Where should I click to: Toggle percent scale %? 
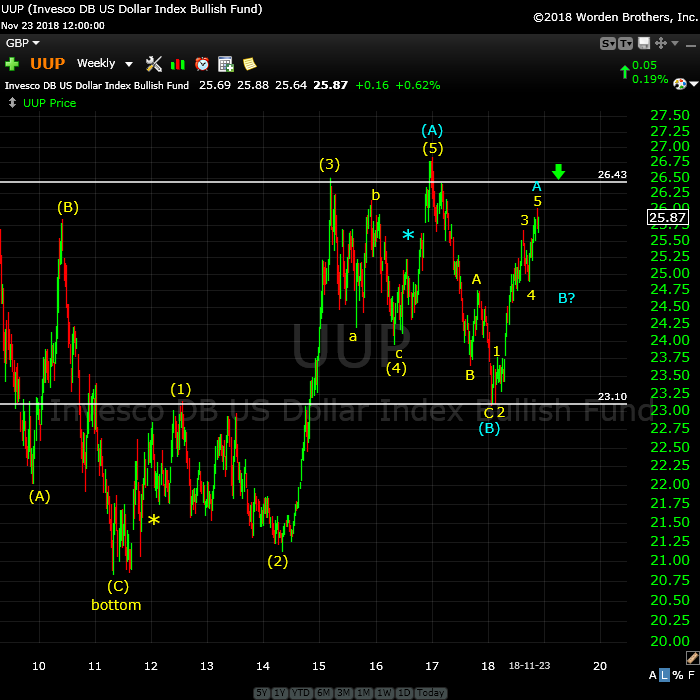(678, 675)
